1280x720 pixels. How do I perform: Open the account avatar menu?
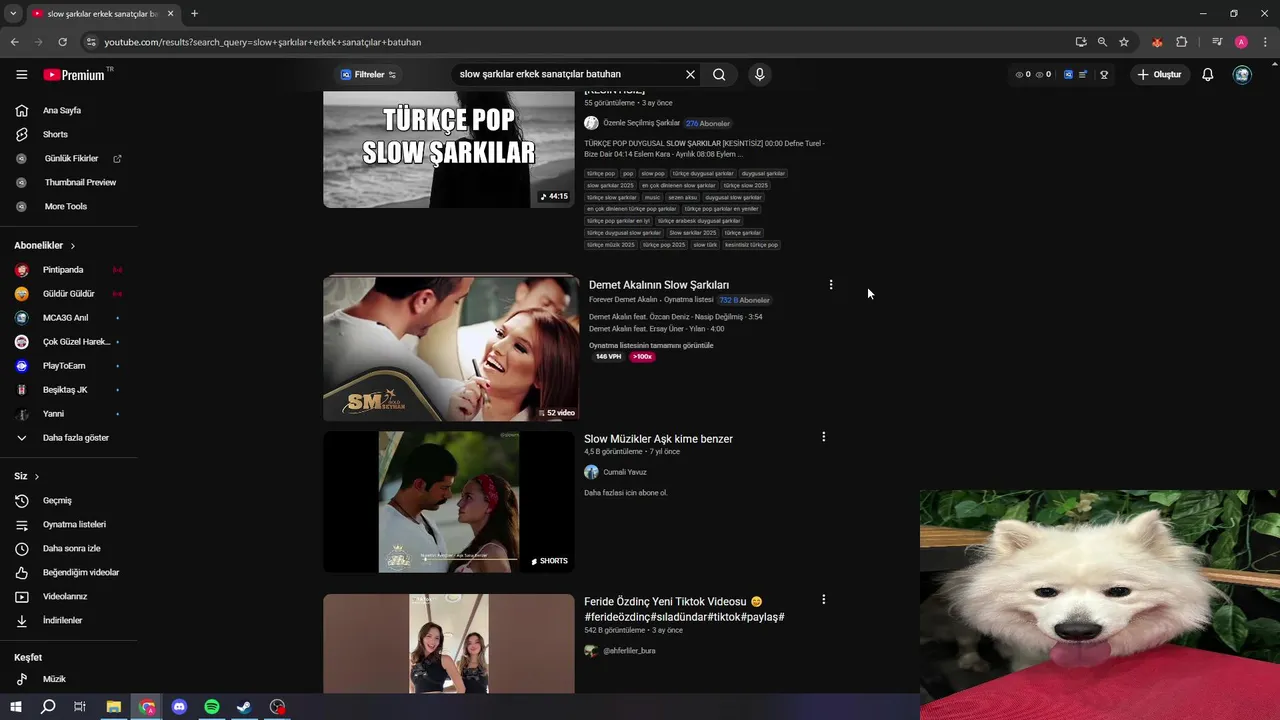click(x=1242, y=74)
